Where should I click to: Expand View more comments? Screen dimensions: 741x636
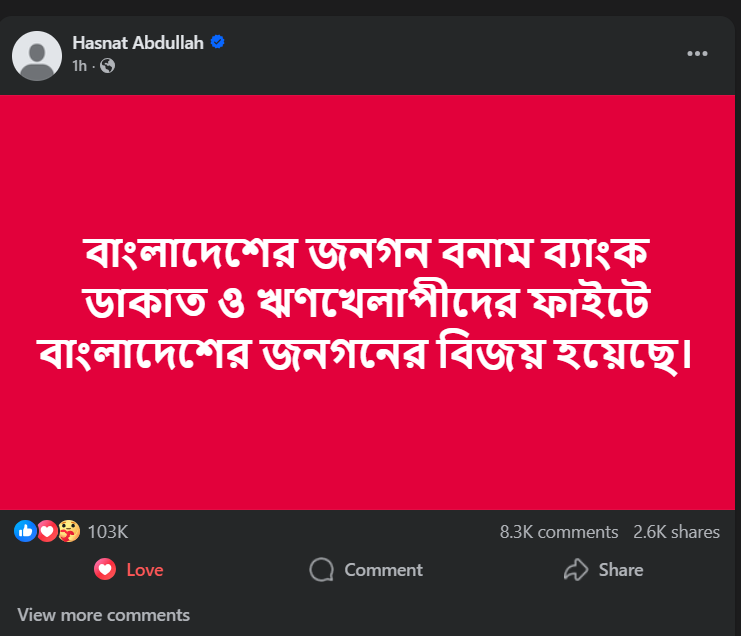coord(103,615)
